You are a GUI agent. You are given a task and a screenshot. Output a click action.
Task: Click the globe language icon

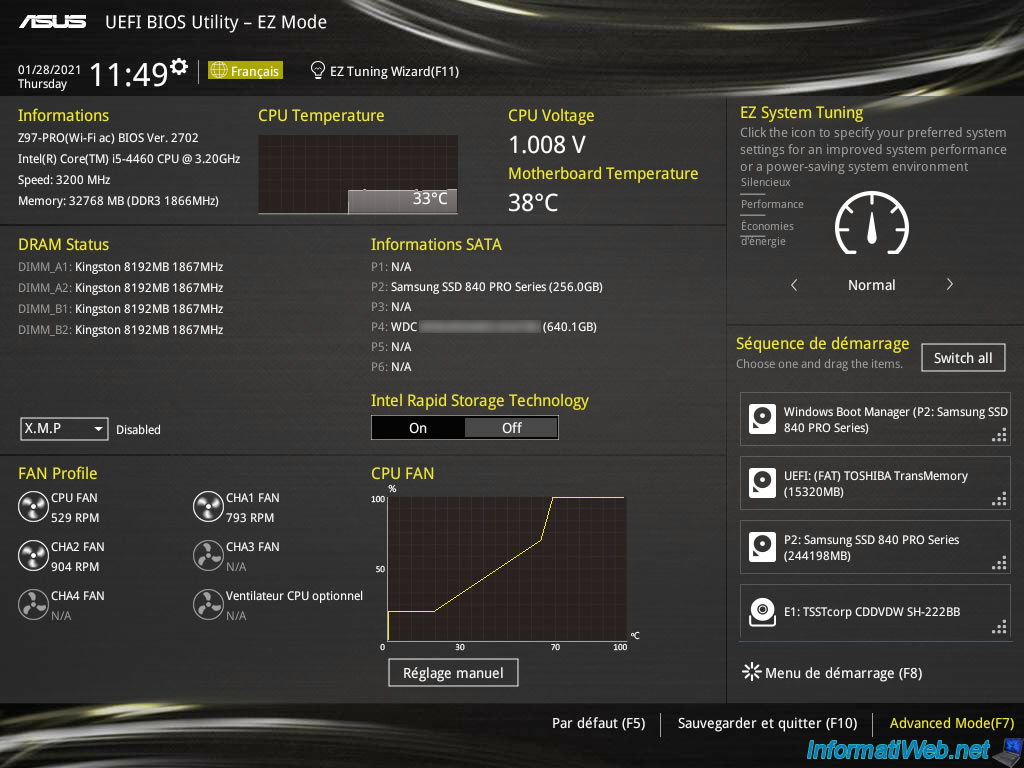click(x=219, y=70)
